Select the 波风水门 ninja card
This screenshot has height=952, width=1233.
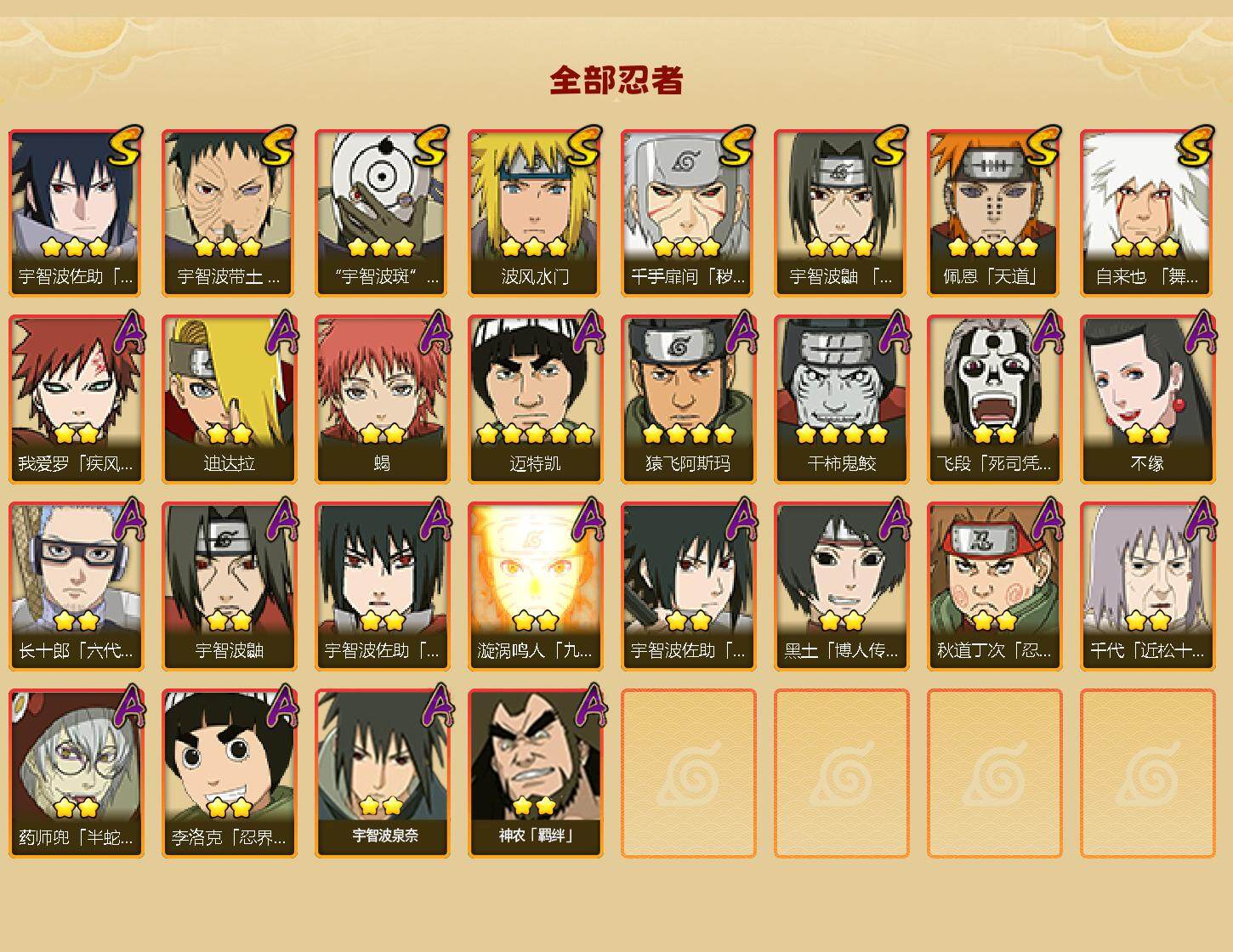click(x=535, y=212)
